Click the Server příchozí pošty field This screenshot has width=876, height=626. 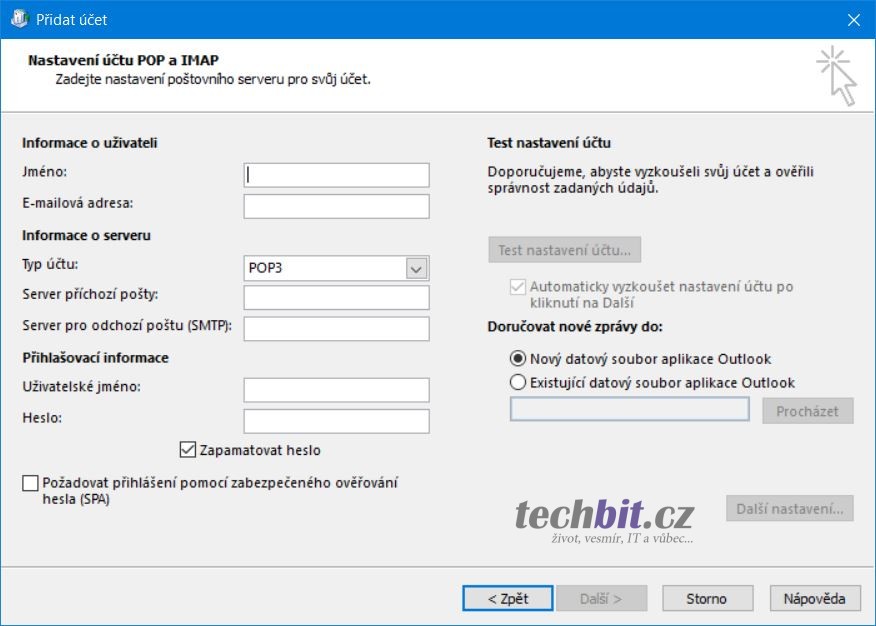pyautogui.click(x=336, y=297)
